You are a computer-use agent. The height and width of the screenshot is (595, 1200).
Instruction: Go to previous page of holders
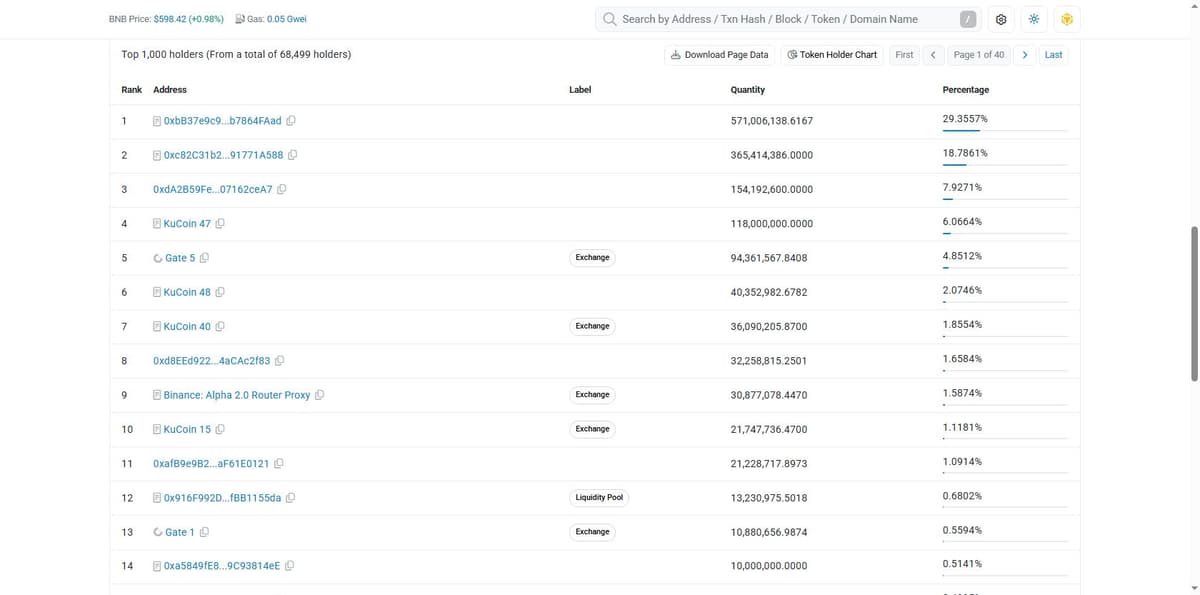933,55
